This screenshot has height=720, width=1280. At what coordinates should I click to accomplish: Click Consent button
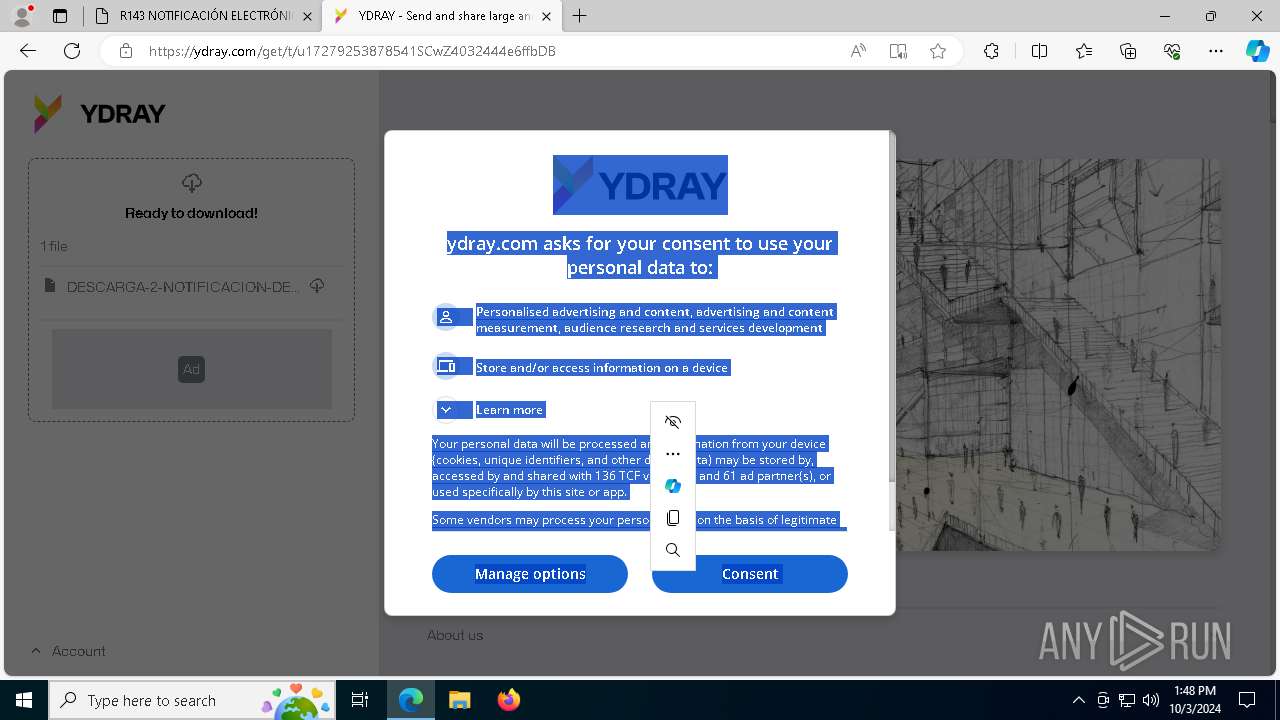750,574
